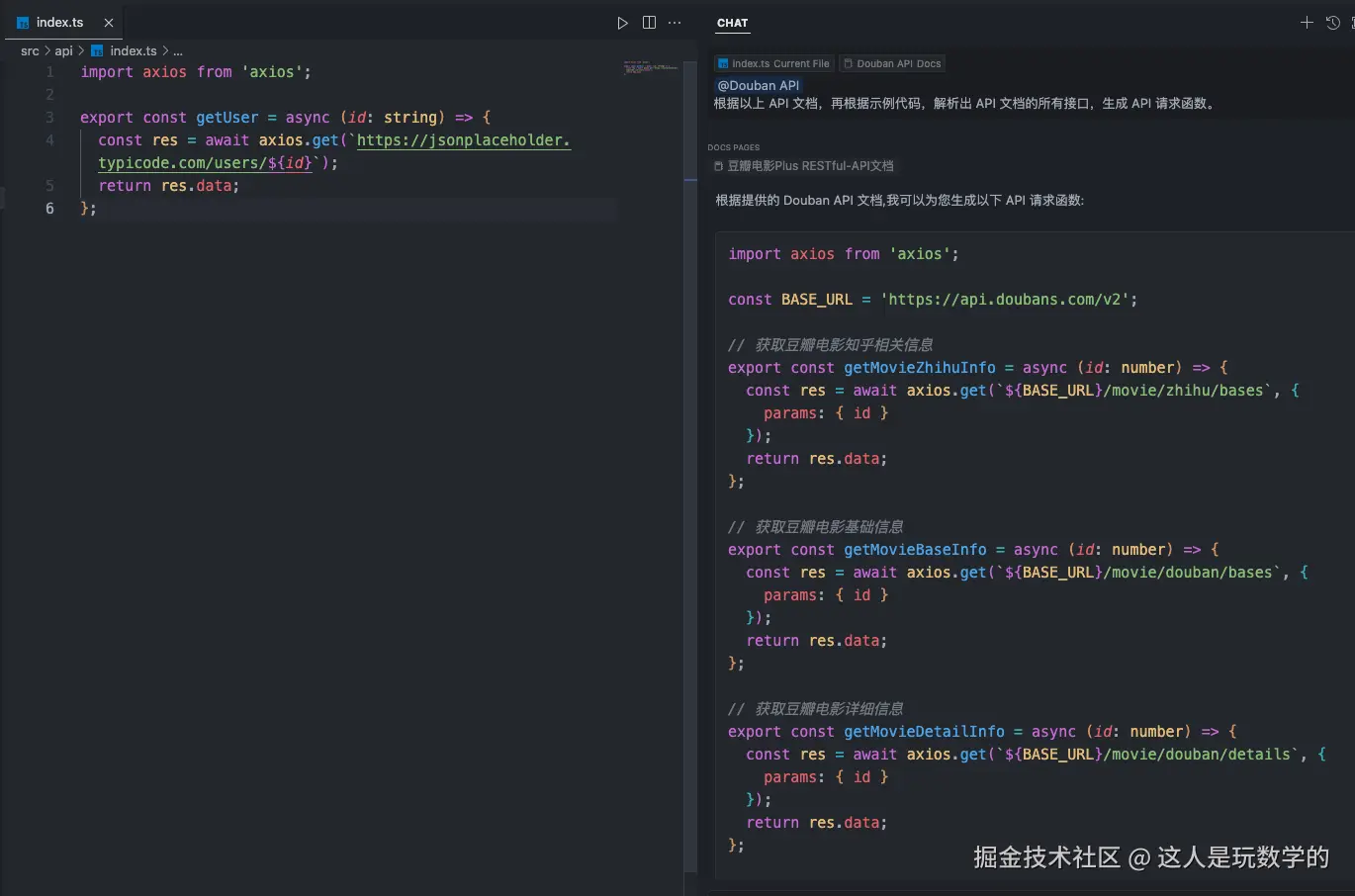Image resolution: width=1355 pixels, height=896 pixels.
Task: Split the editor with the split icon
Action: (x=649, y=23)
